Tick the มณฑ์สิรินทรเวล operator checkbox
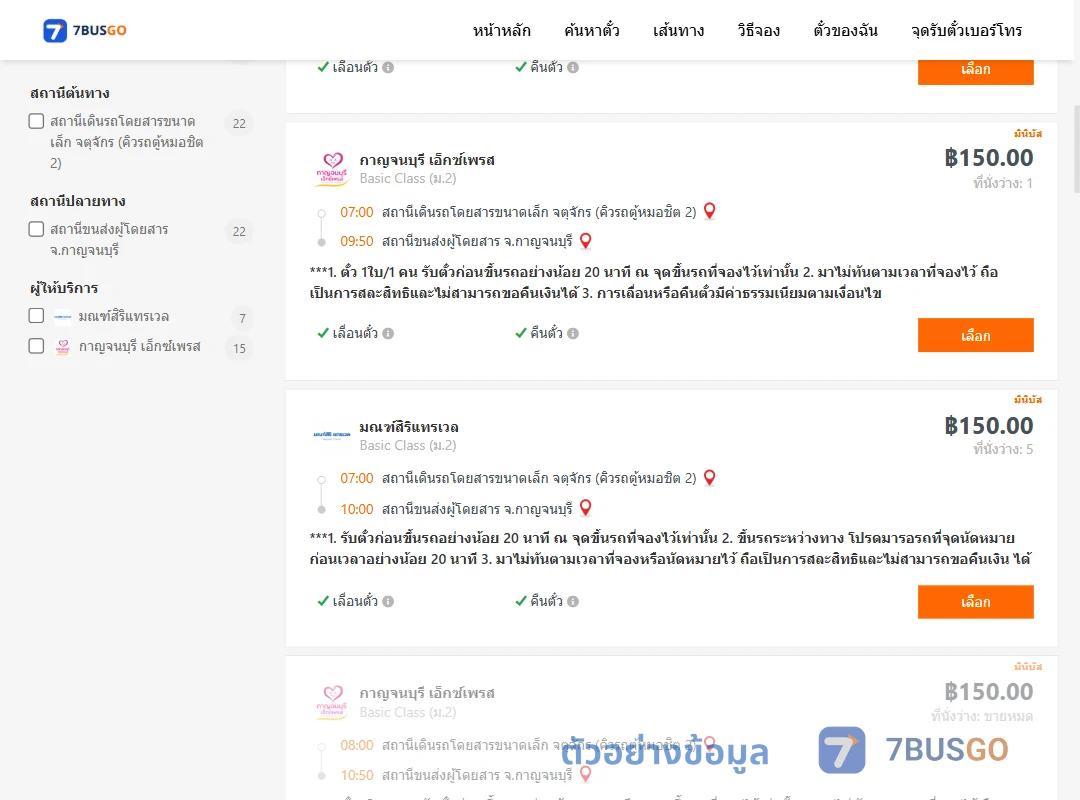This screenshot has width=1080, height=800. (37, 316)
